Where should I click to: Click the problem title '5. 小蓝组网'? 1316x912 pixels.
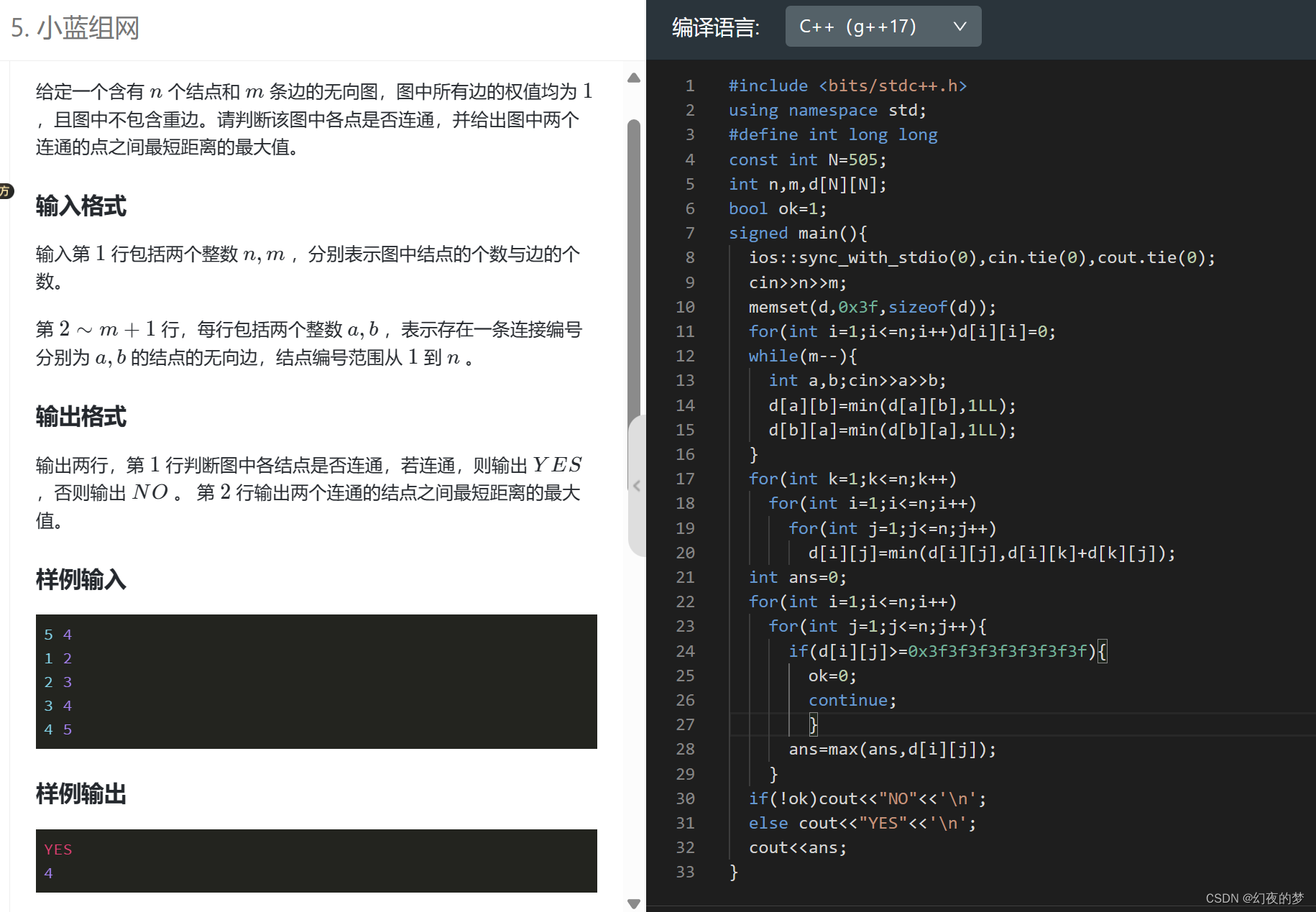(75, 28)
